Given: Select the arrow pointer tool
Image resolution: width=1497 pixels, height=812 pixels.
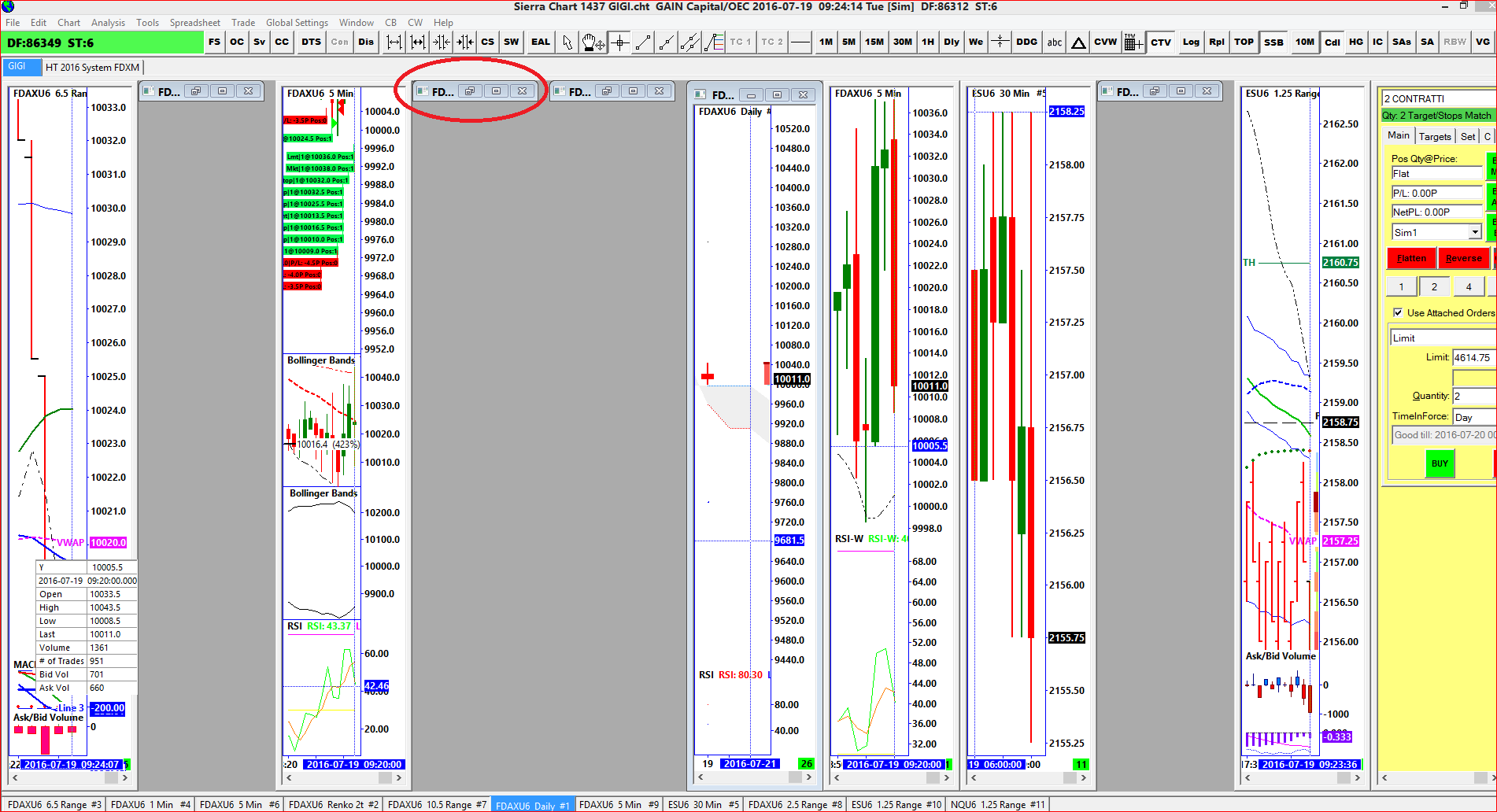Looking at the screenshot, I should click(x=567, y=42).
